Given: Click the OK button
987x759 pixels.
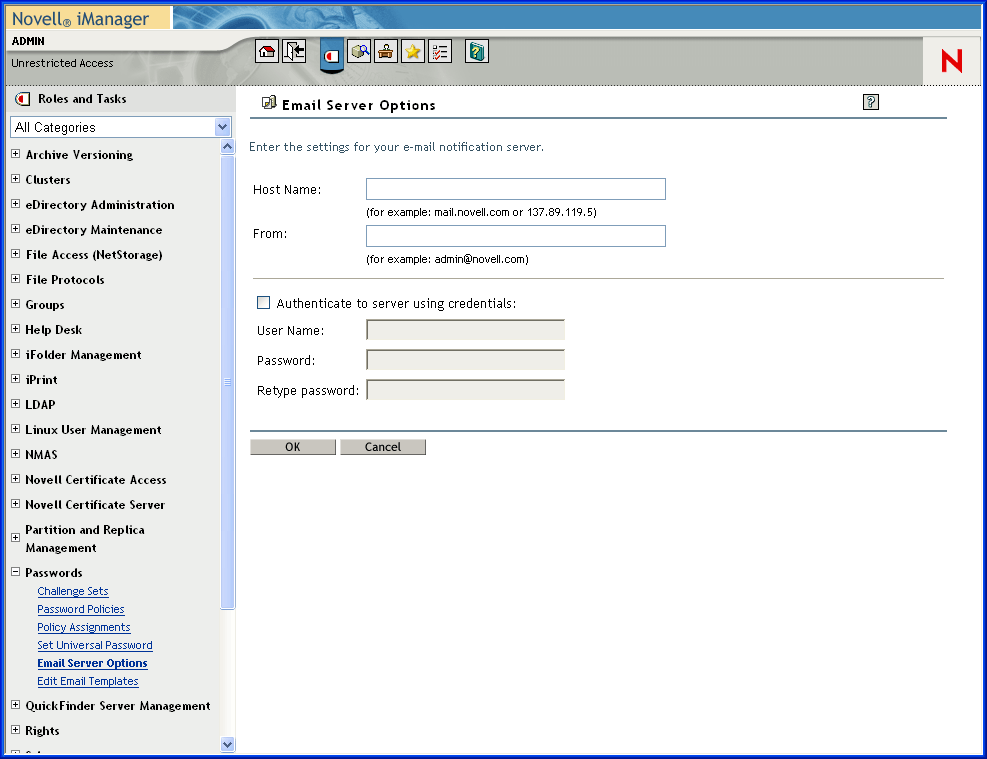Looking at the screenshot, I should tap(293, 446).
